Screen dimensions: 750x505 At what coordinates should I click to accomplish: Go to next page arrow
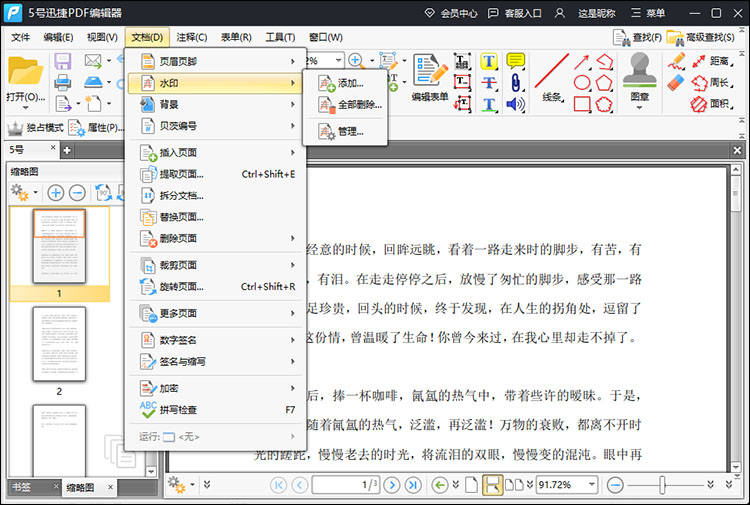click(x=392, y=485)
